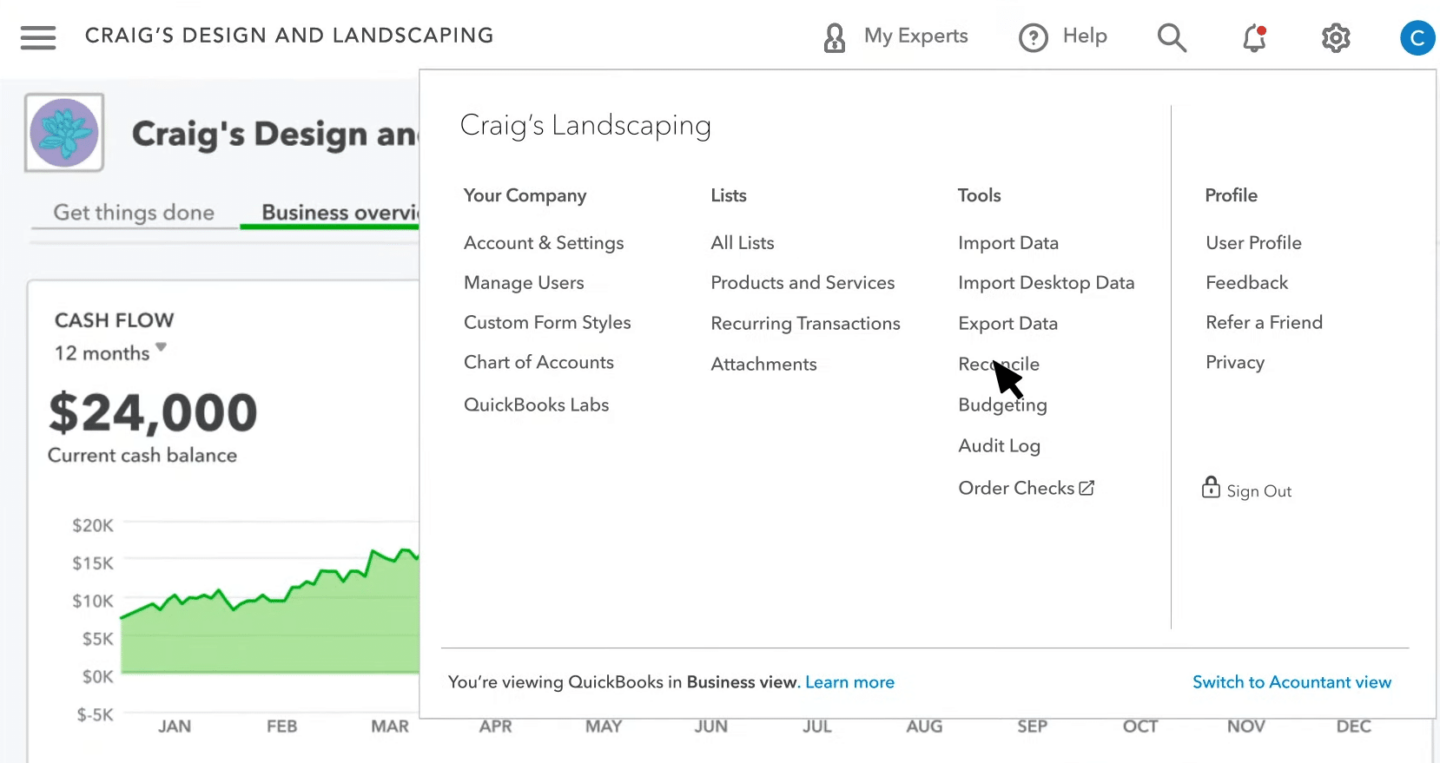Switch to Business overview tab
1440x763 pixels.
pyautogui.click(x=340, y=212)
